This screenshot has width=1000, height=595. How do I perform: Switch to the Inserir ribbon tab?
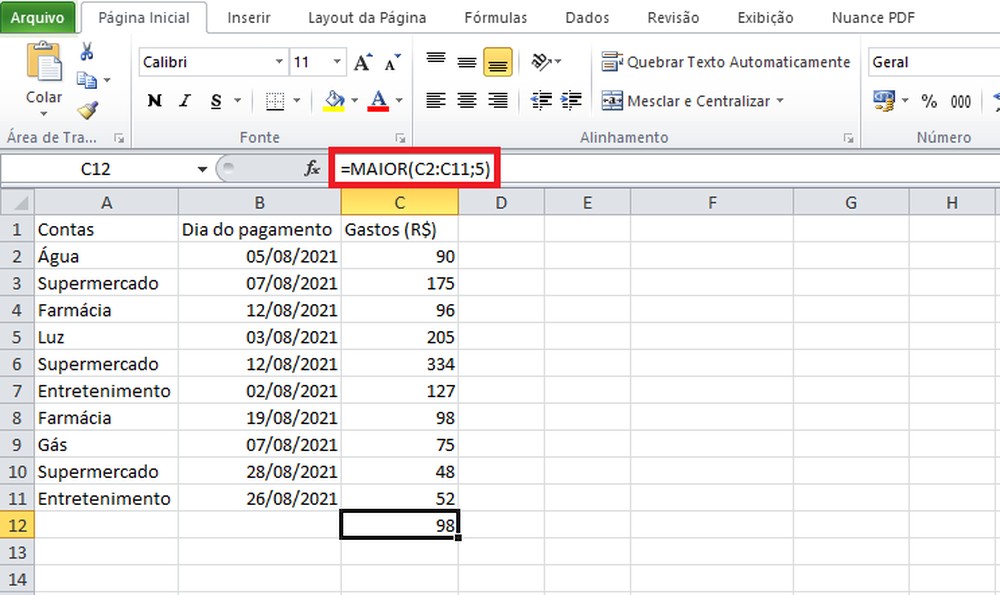pos(248,17)
